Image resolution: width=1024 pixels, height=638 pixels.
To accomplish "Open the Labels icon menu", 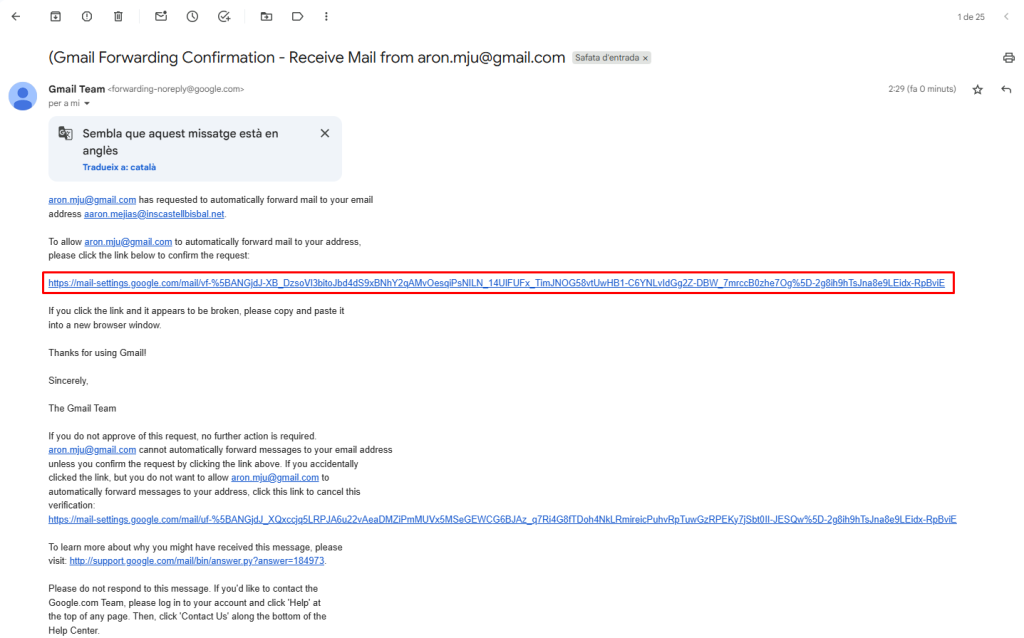I will coord(297,17).
